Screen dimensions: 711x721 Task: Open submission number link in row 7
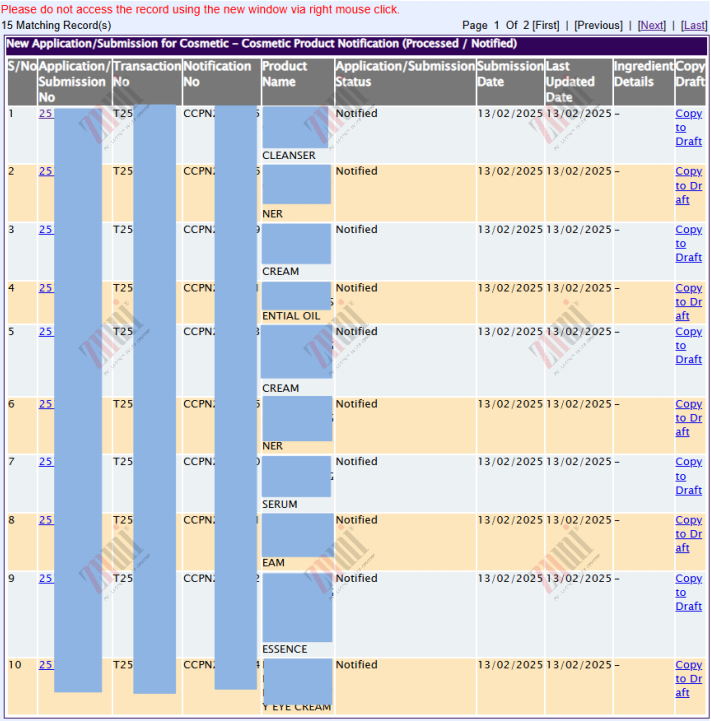[46, 462]
